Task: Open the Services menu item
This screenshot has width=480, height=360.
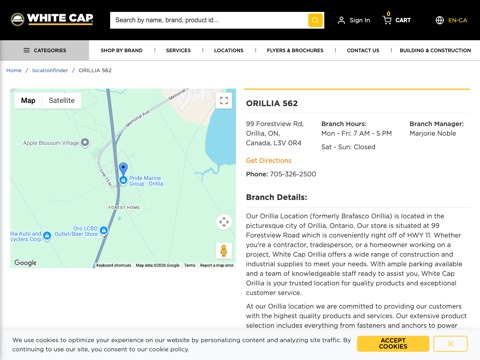Action: coord(178,50)
